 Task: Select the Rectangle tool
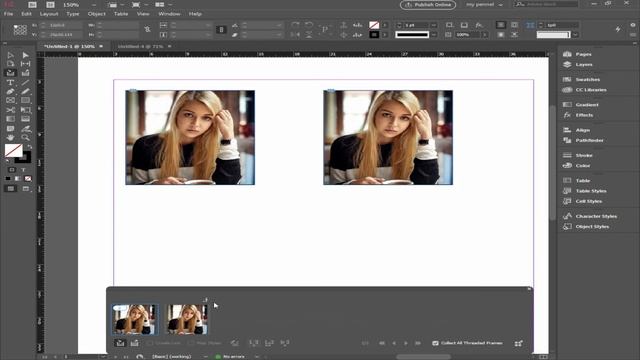25,100
